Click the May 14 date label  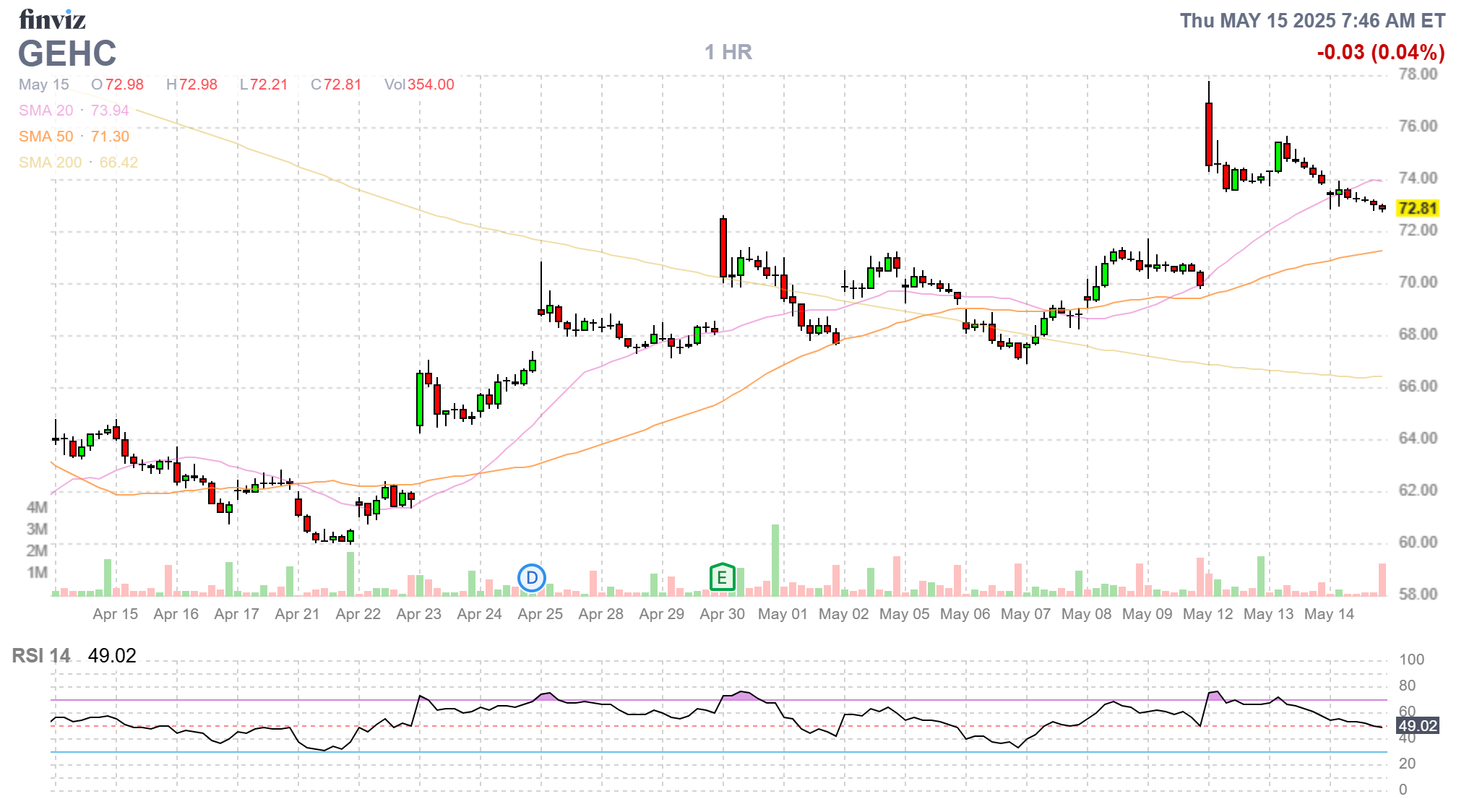(x=1329, y=614)
